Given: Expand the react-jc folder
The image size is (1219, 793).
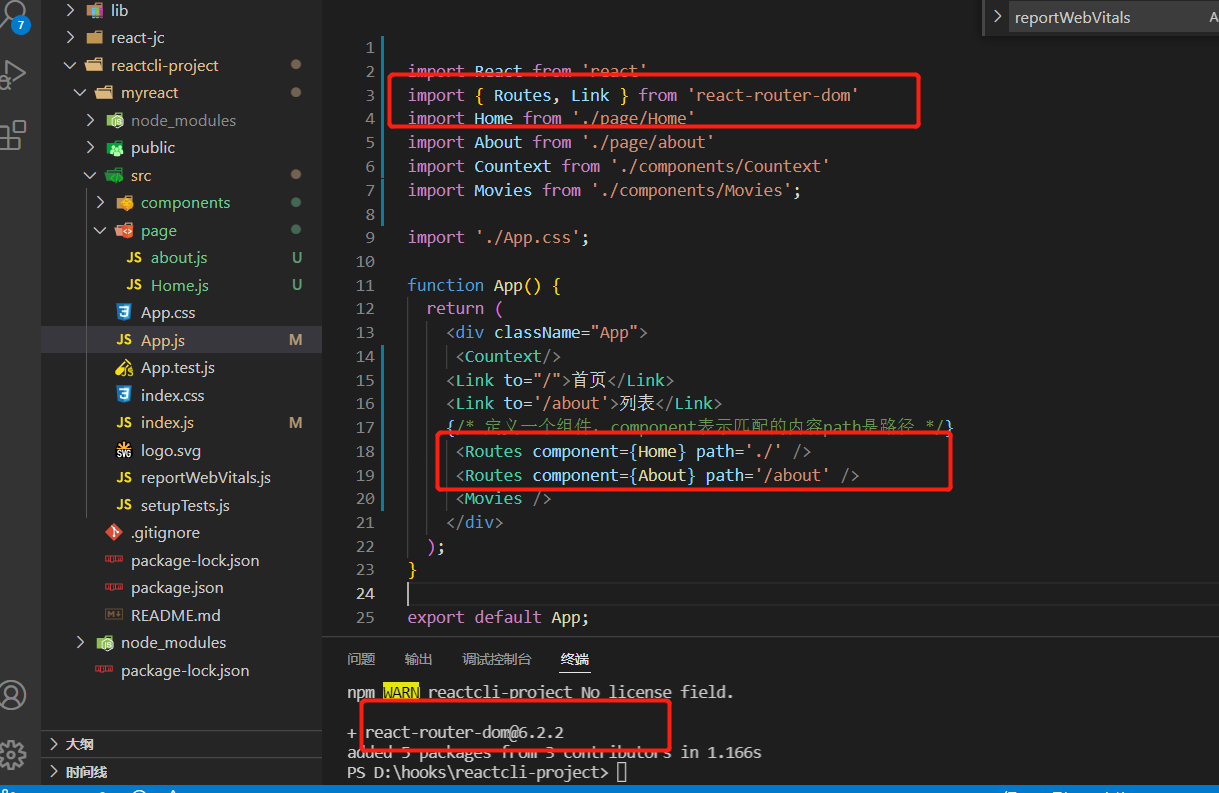Looking at the screenshot, I should coord(70,38).
